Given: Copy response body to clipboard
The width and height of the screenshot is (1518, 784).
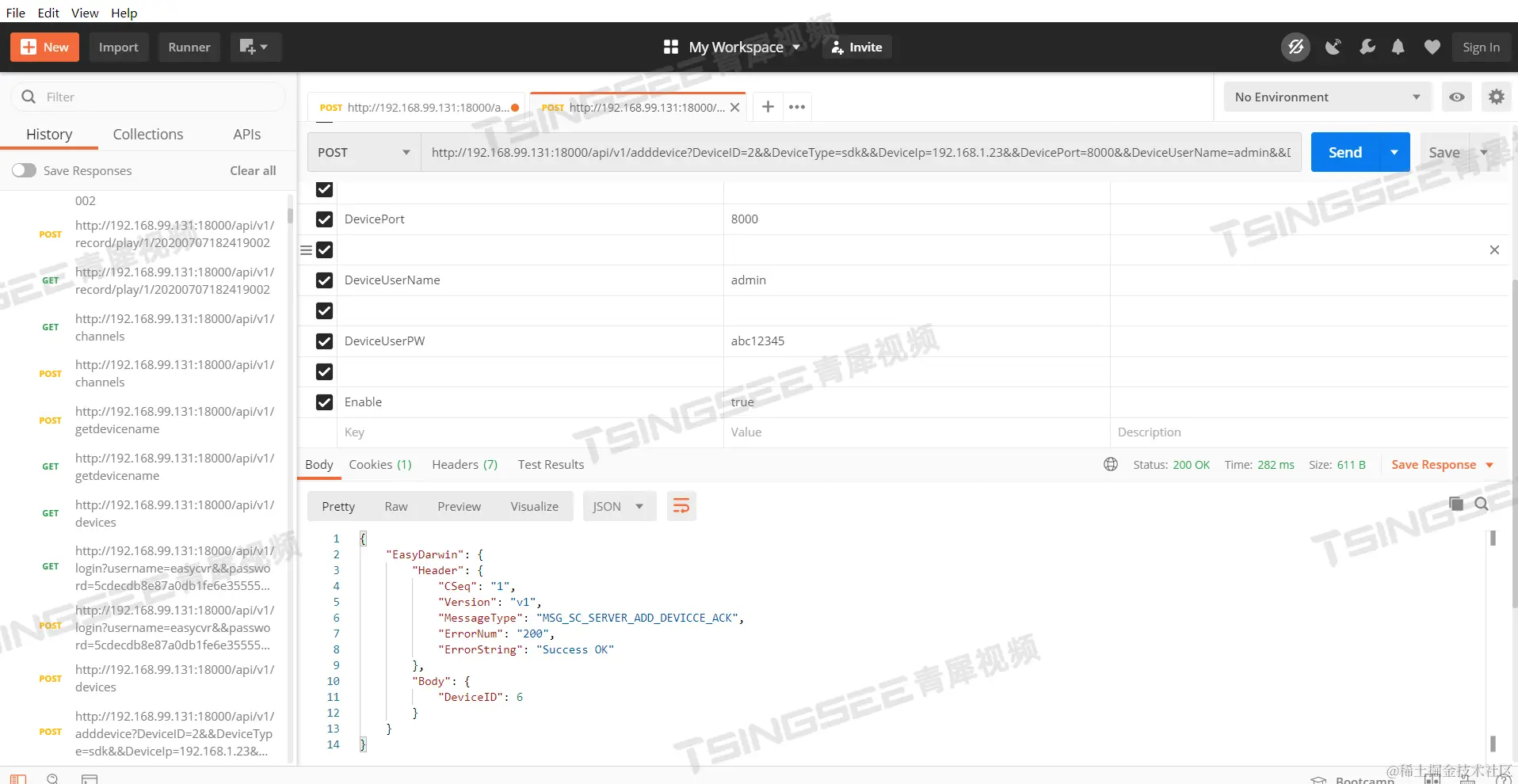Looking at the screenshot, I should click(x=1456, y=504).
